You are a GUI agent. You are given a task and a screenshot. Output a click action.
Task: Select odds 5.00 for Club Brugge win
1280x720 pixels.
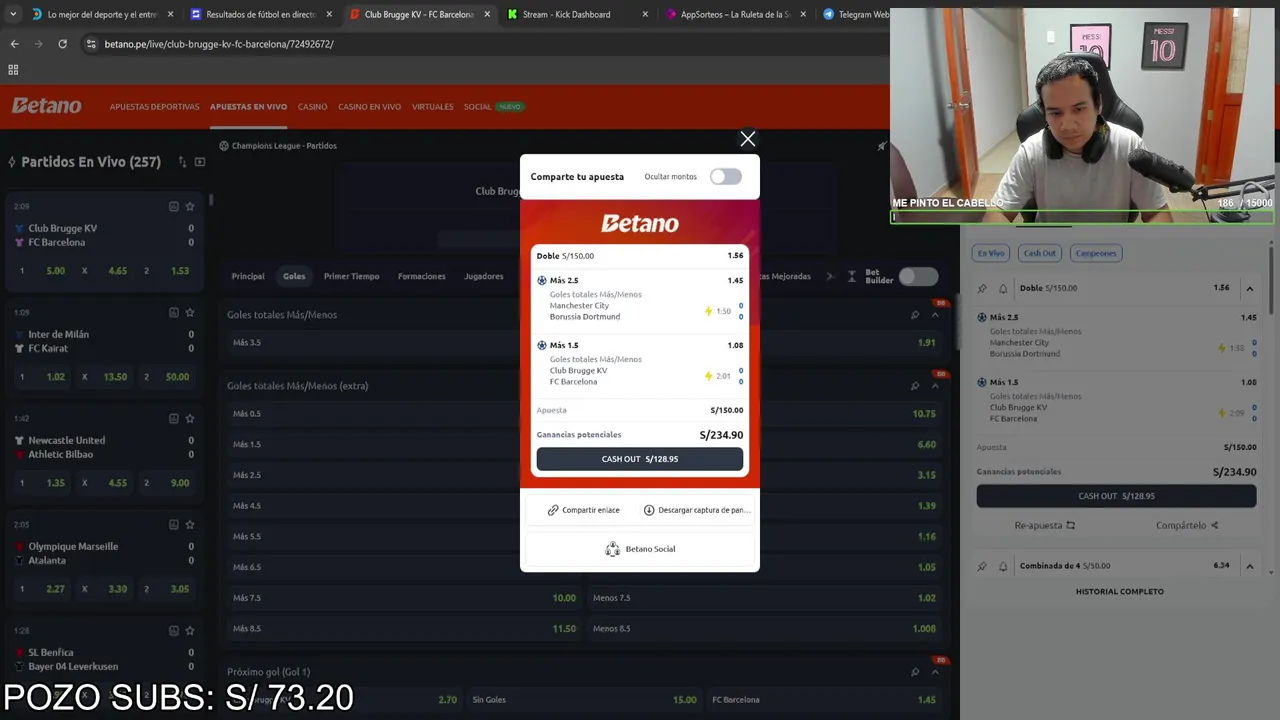tap(43, 271)
